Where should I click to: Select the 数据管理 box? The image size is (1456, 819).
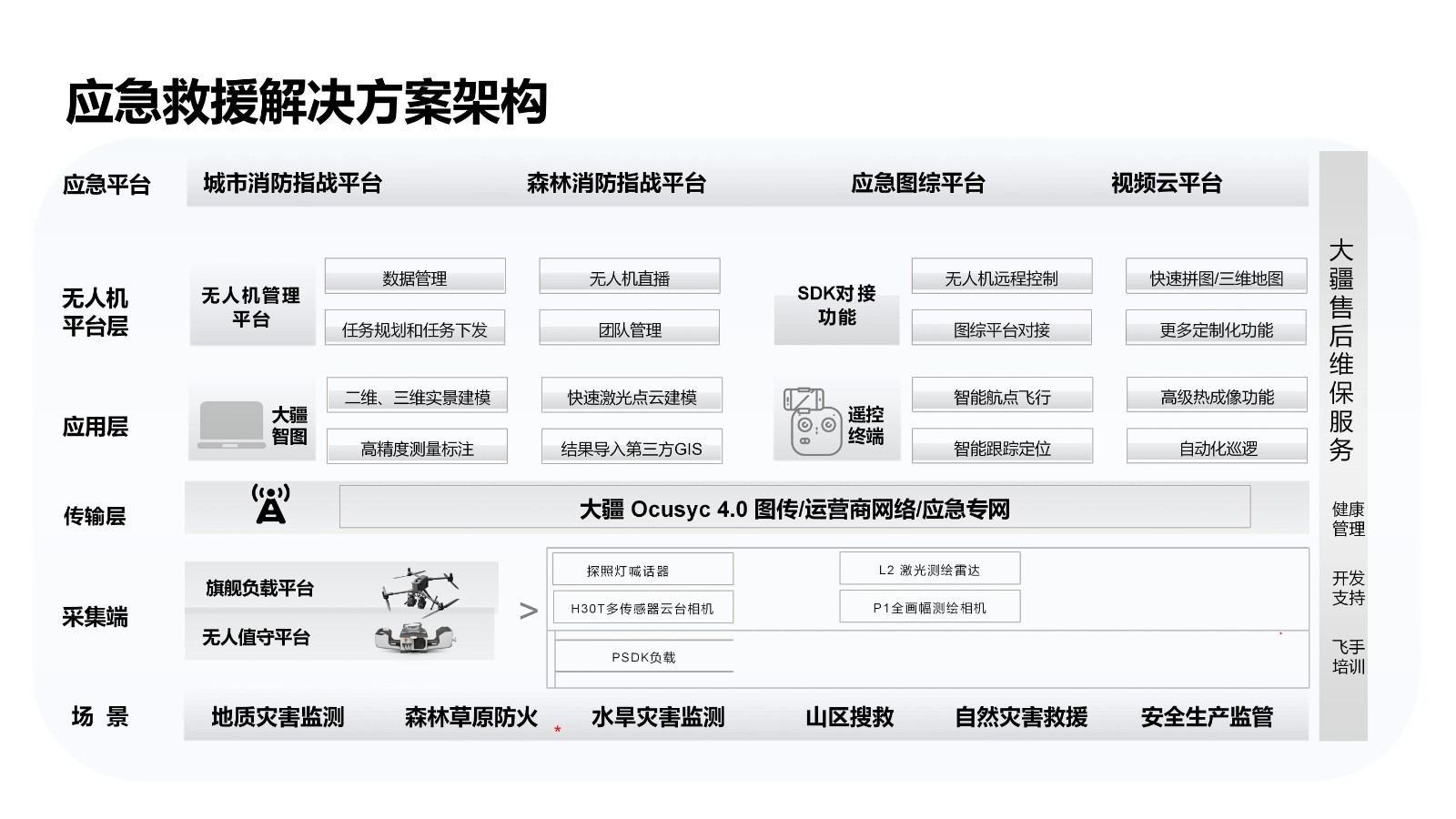coord(415,278)
